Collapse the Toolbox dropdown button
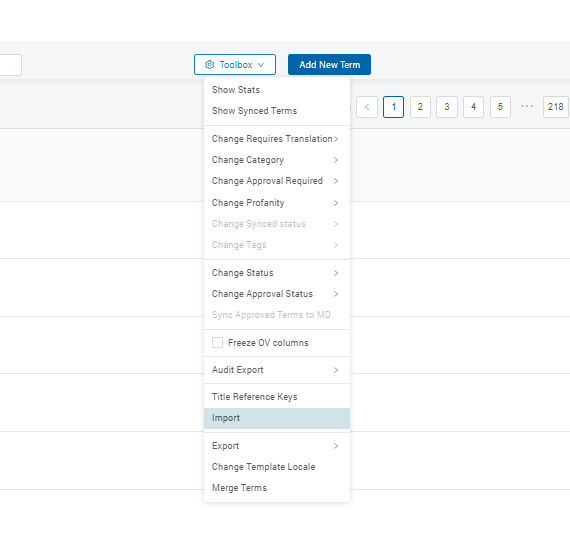This screenshot has height=545, width=570. [x=235, y=65]
